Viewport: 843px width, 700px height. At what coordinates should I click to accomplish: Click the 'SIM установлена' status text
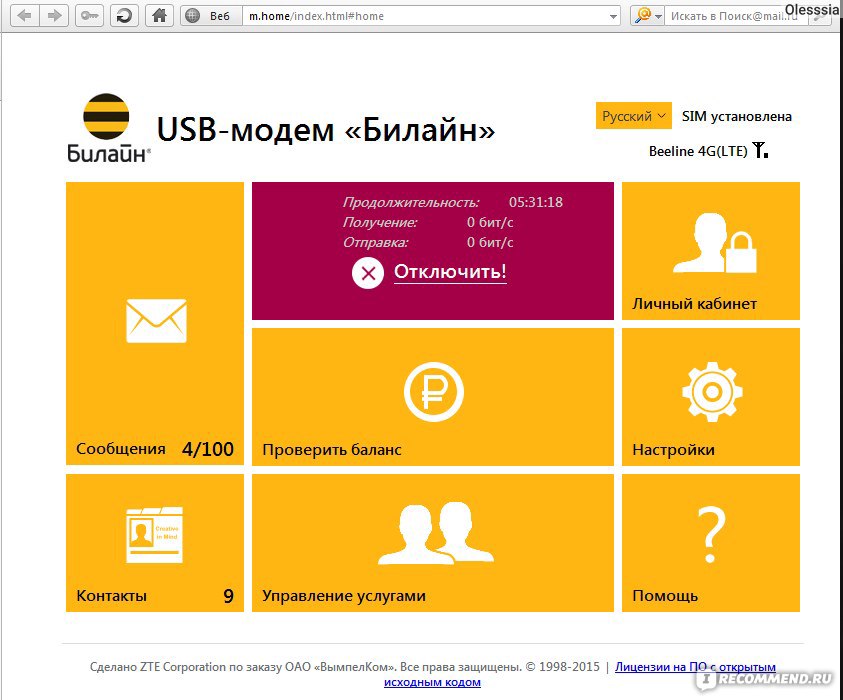[737, 116]
